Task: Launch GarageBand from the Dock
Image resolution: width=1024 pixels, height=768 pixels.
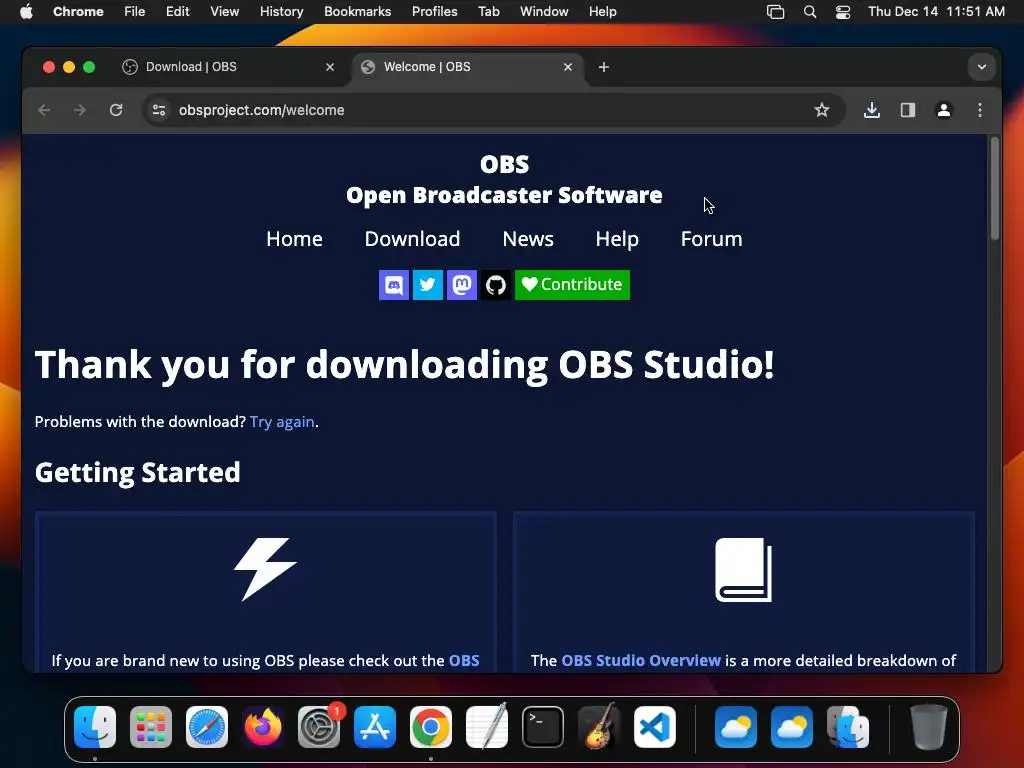Action: pyautogui.click(x=599, y=727)
